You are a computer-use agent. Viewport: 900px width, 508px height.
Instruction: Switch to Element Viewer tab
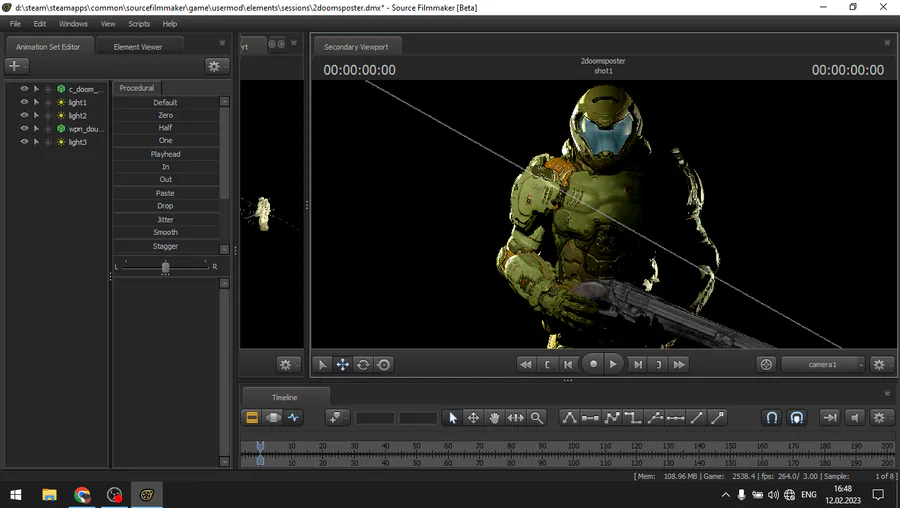(138, 46)
